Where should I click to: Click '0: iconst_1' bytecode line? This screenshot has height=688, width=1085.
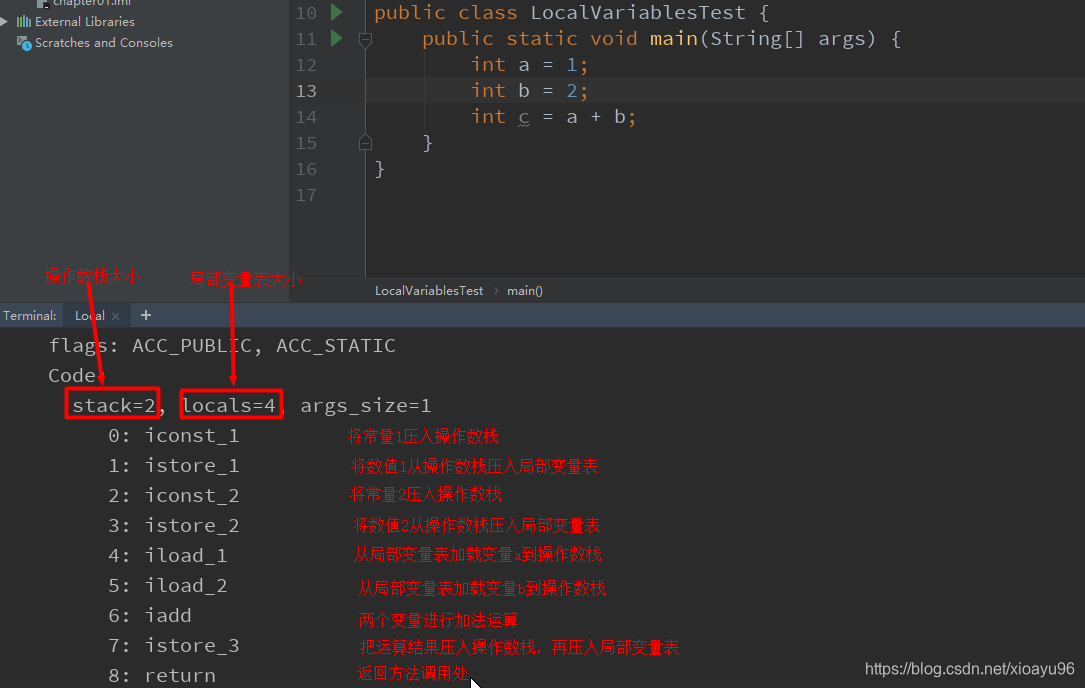click(x=174, y=435)
